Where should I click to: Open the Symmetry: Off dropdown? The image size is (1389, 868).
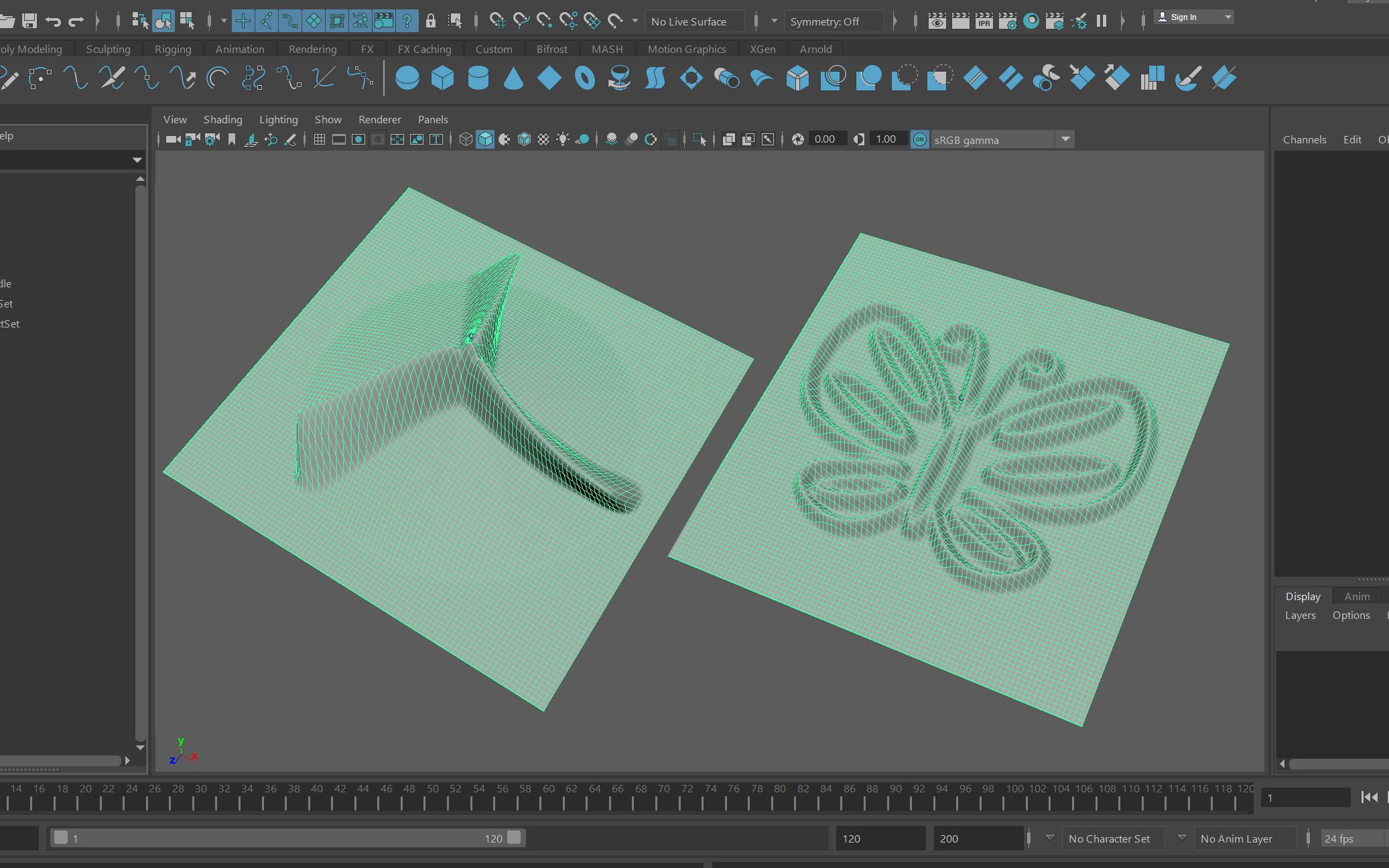tap(834, 21)
